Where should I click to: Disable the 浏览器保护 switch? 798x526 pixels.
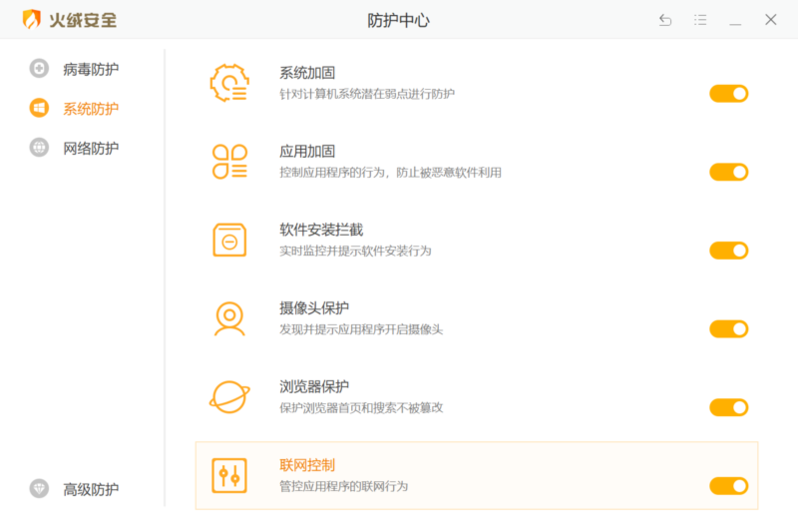pos(728,407)
